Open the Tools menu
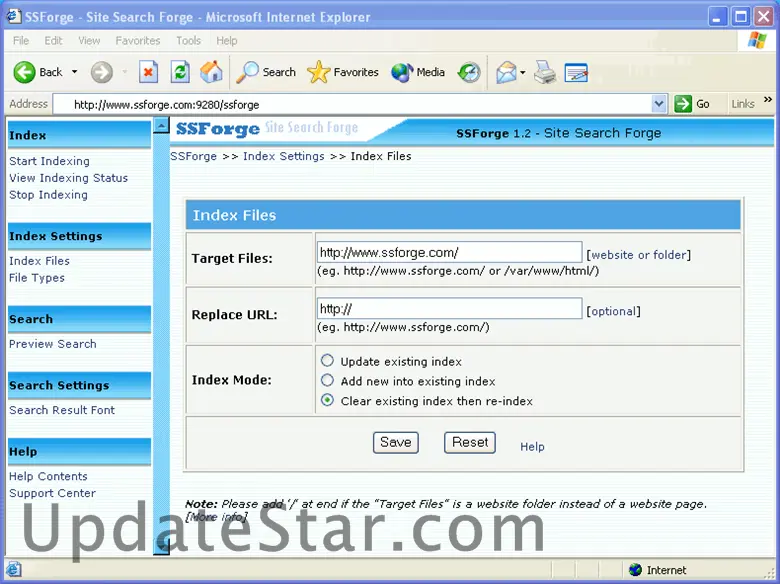 click(x=189, y=41)
